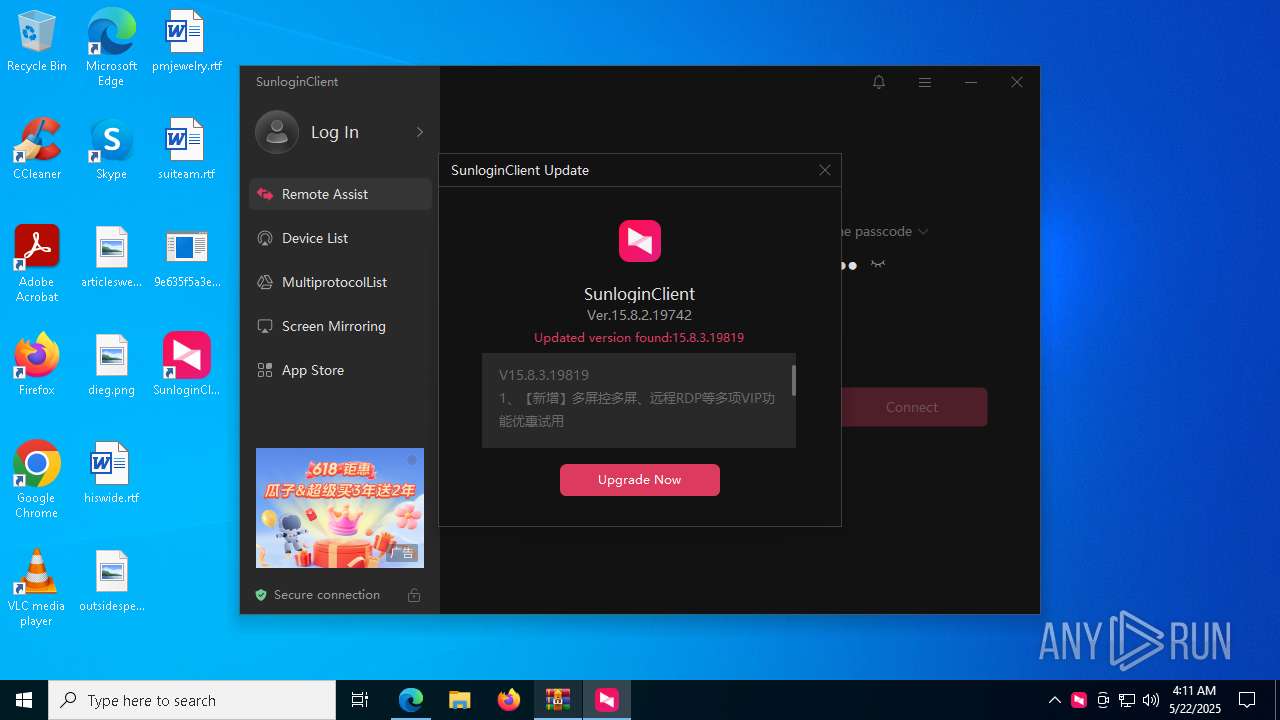Click the release notes scrollbar
The image size is (1280, 720).
point(794,380)
